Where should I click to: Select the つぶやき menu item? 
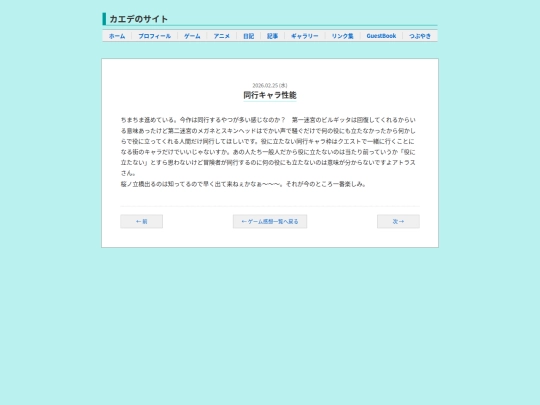[420, 36]
